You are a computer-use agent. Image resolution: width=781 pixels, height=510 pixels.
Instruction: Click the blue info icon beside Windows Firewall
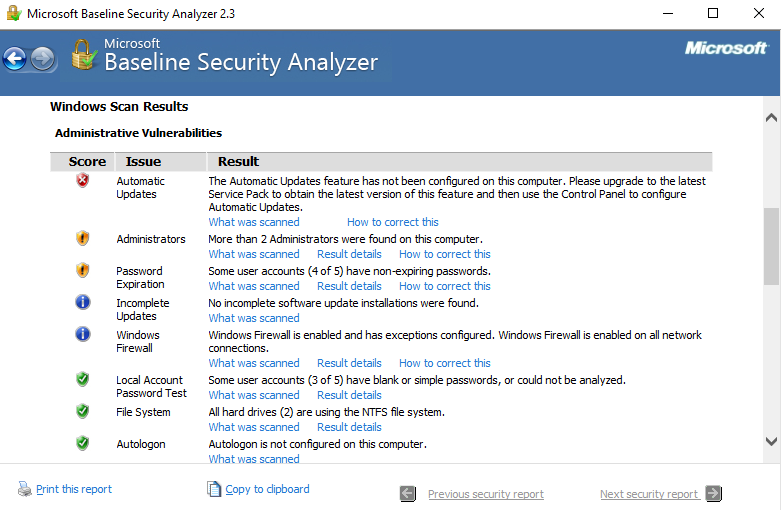coord(83,334)
